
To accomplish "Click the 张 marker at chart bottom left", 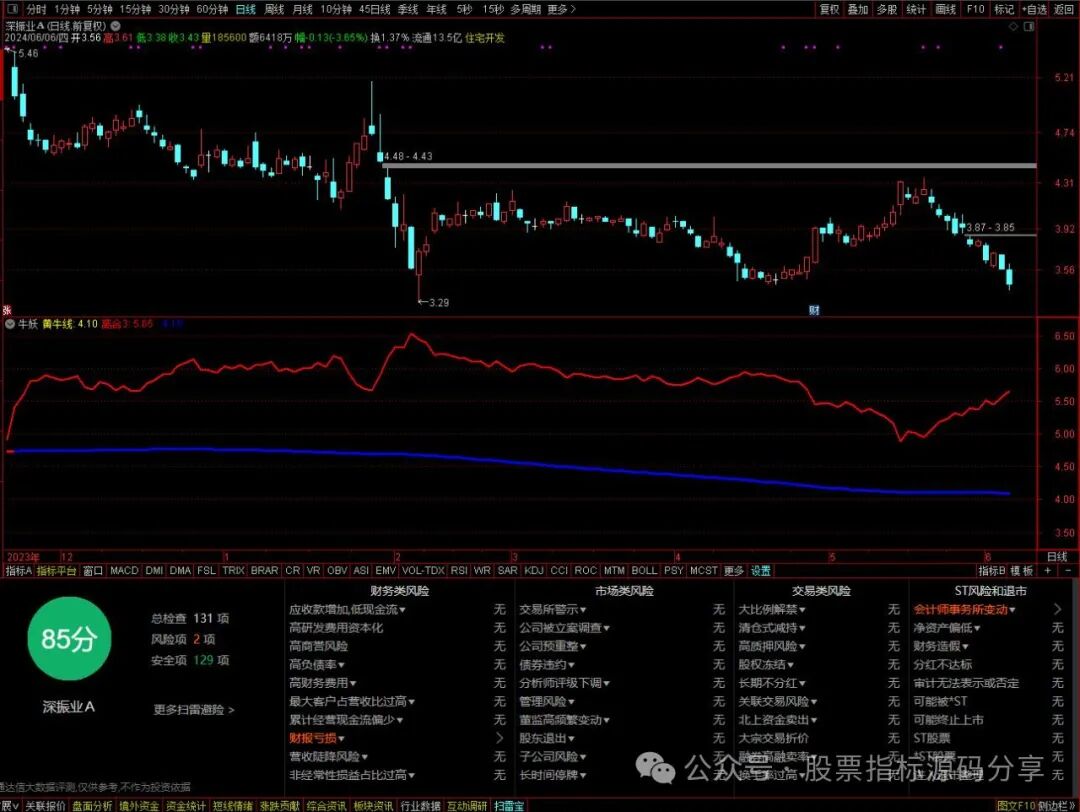I will click(x=7, y=311).
